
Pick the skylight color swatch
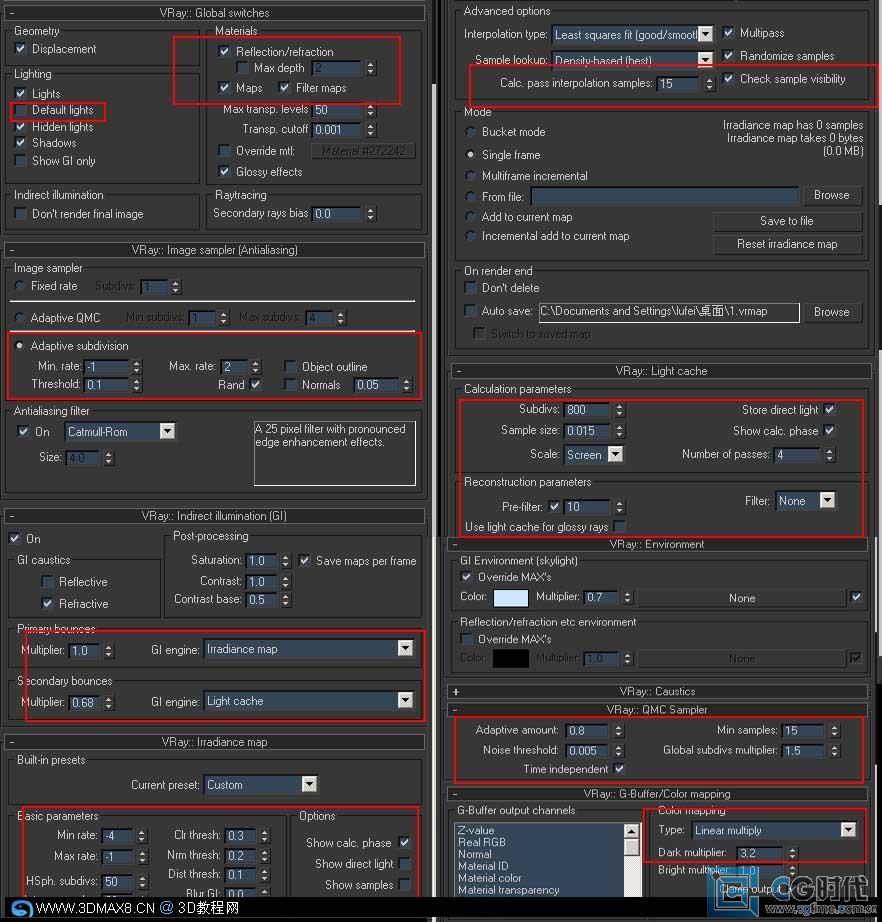click(x=511, y=597)
